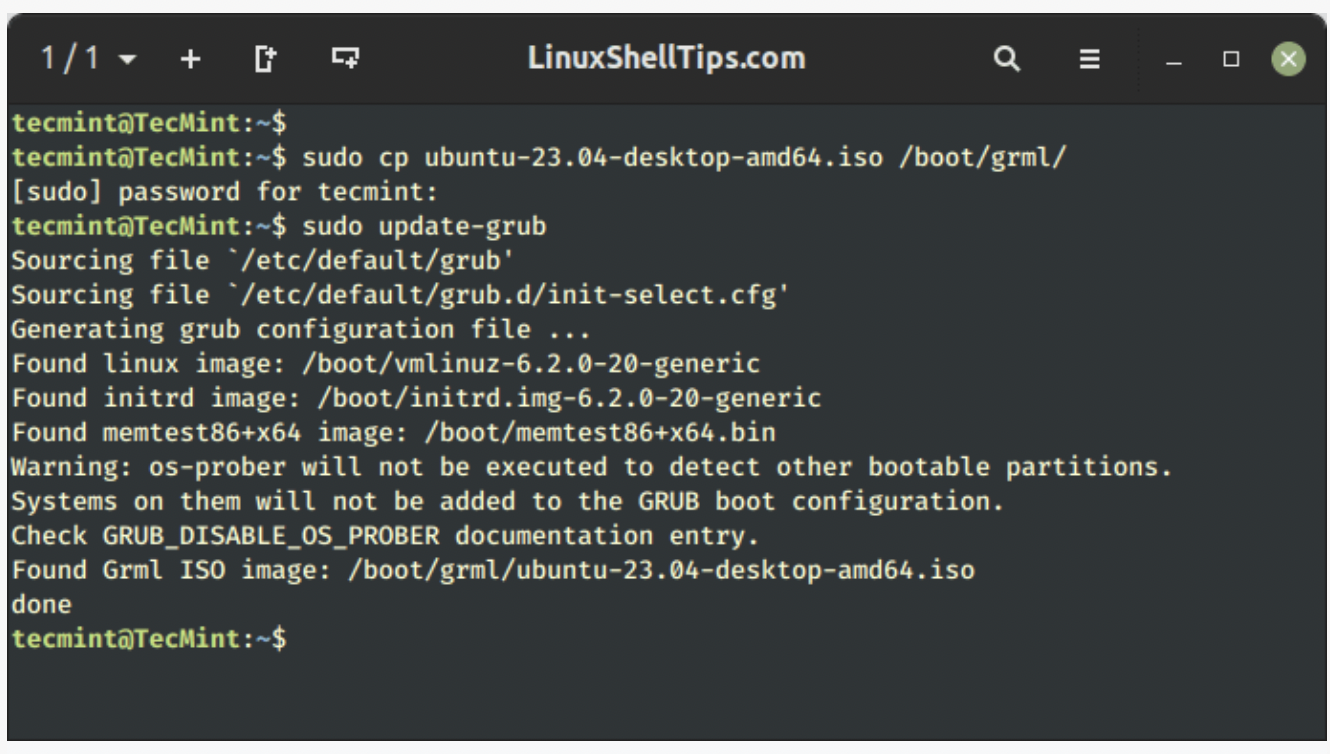Open the terminal search tool
The width and height of the screenshot is (1330, 754).
click(1007, 59)
